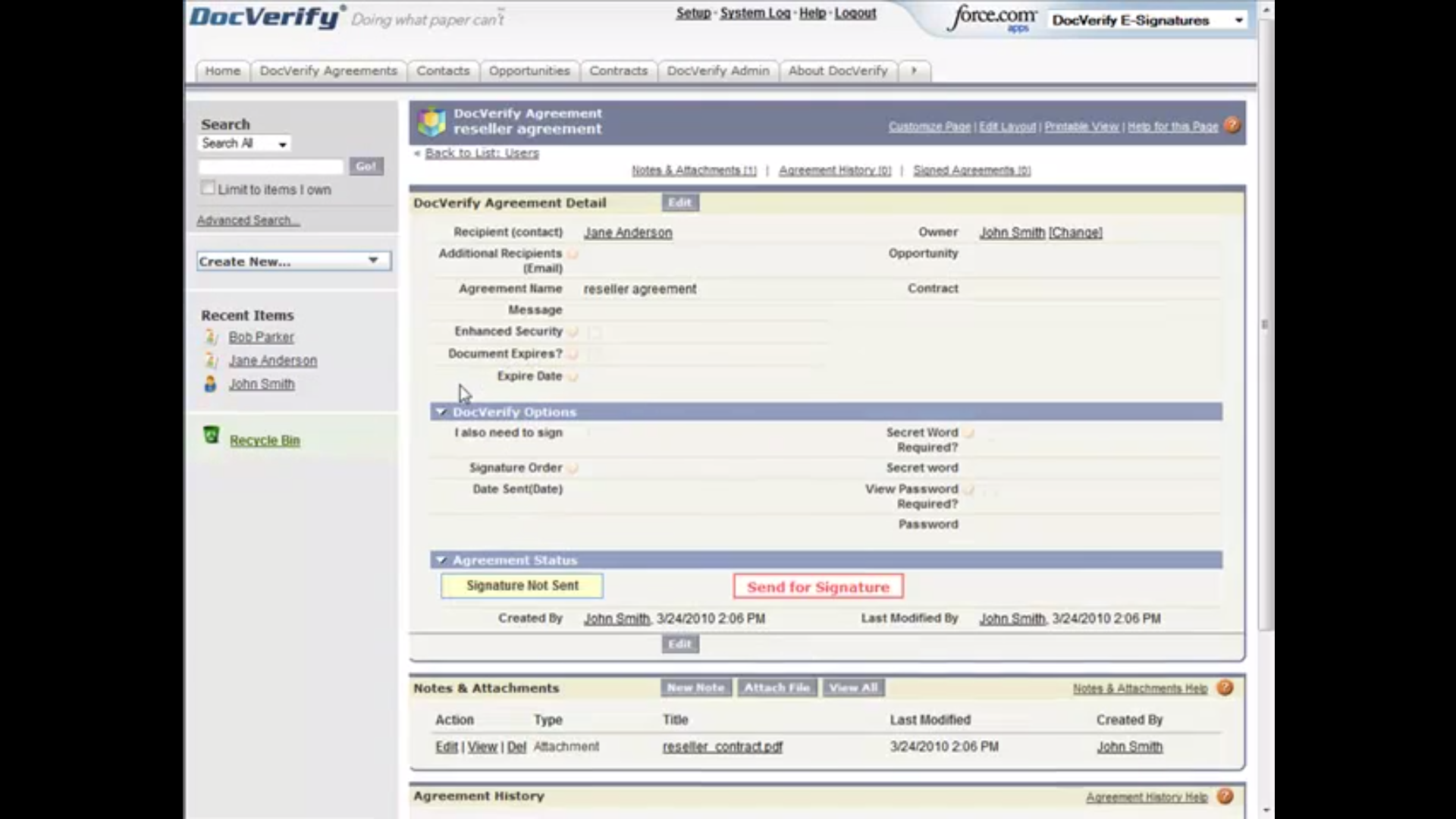Click into the sidebar search box

(269, 166)
